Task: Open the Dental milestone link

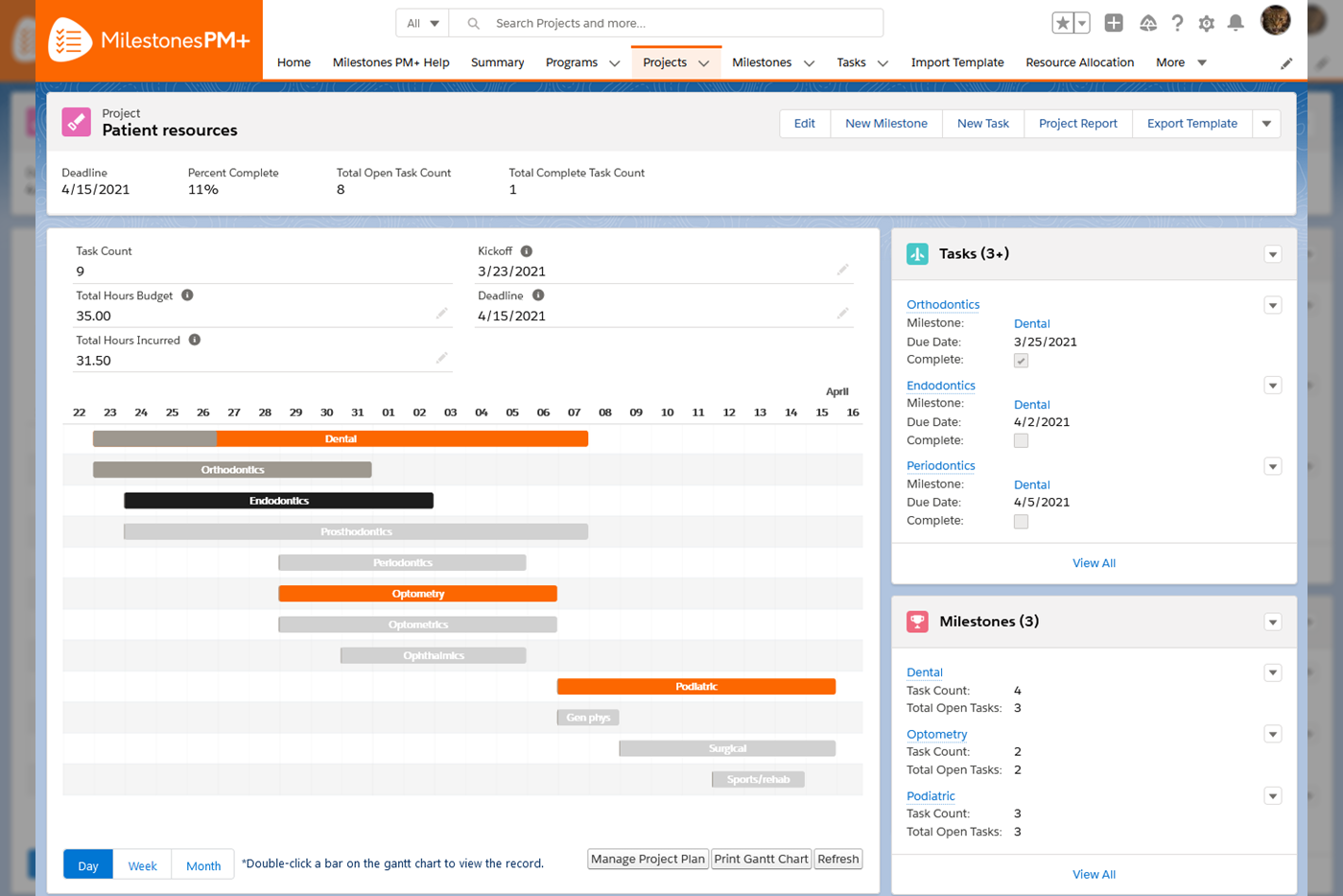Action: (x=924, y=672)
